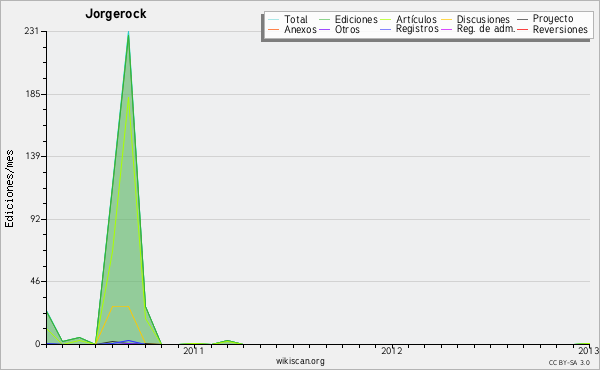Click the CC BY-SA 3.0 license text
The height and width of the screenshot is (370, 600).
(569, 362)
